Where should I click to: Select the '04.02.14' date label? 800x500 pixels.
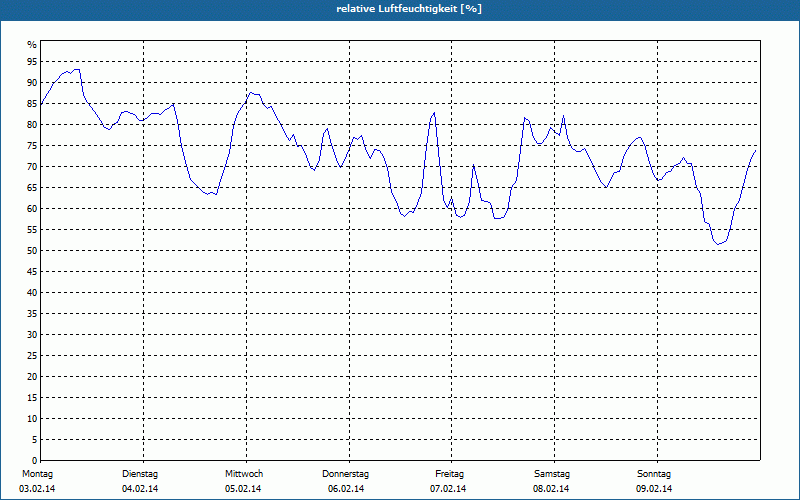(x=140, y=489)
